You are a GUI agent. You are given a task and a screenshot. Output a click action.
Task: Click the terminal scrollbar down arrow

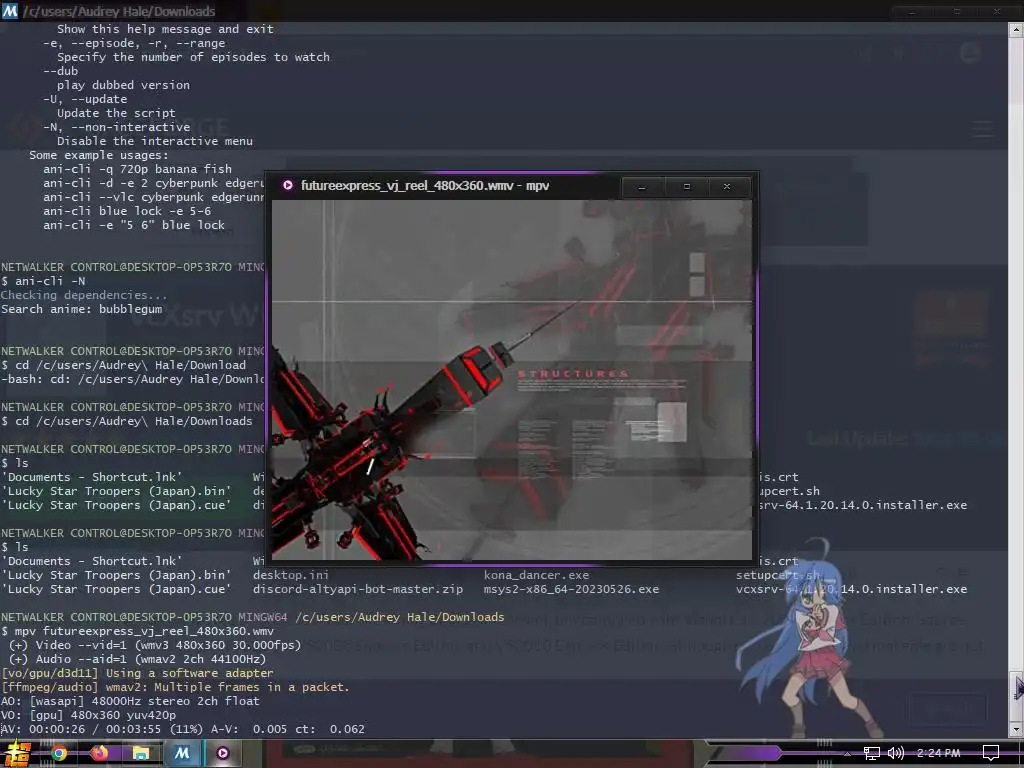[x=1016, y=729]
